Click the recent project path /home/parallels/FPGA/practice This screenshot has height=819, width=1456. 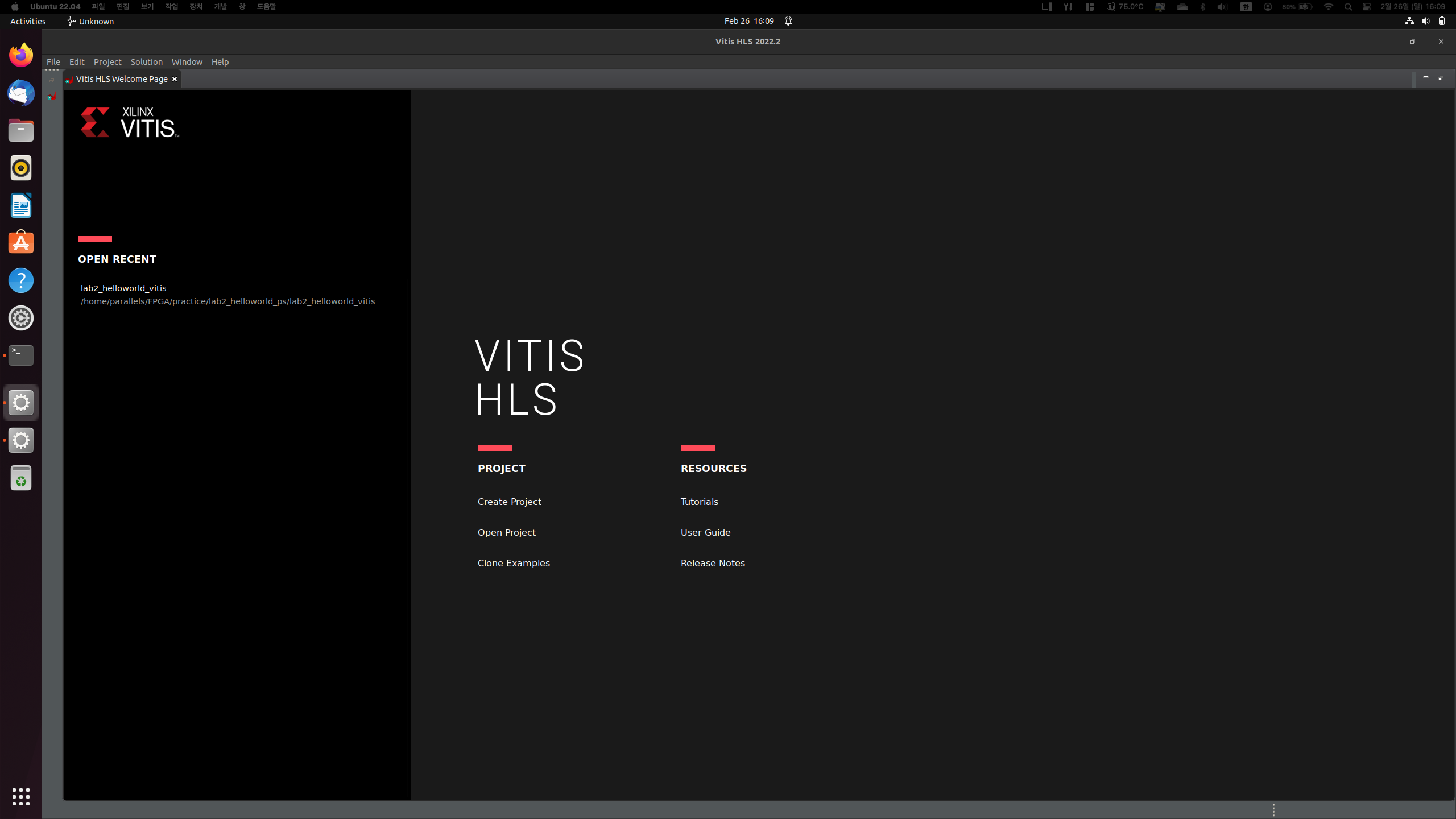(227, 301)
